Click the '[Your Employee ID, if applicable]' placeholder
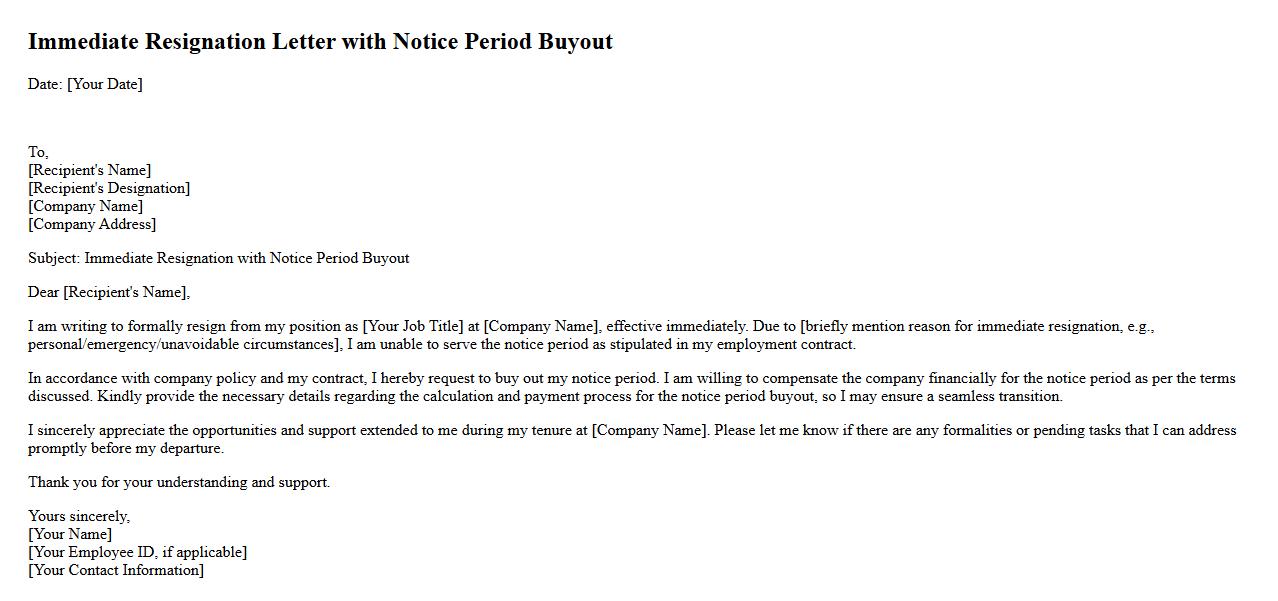The image size is (1278, 601). (138, 552)
